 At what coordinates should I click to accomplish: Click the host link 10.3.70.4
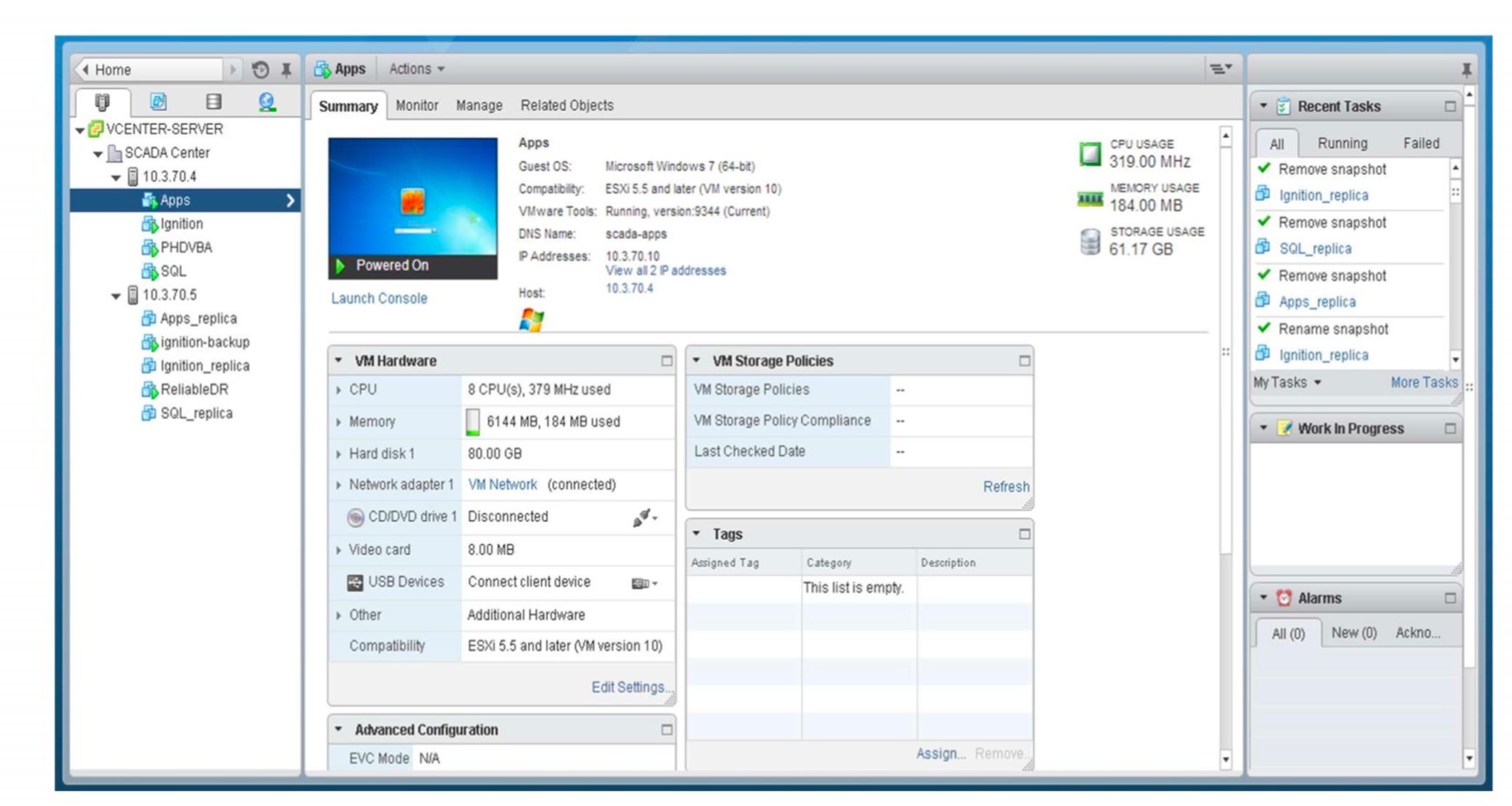click(629, 289)
